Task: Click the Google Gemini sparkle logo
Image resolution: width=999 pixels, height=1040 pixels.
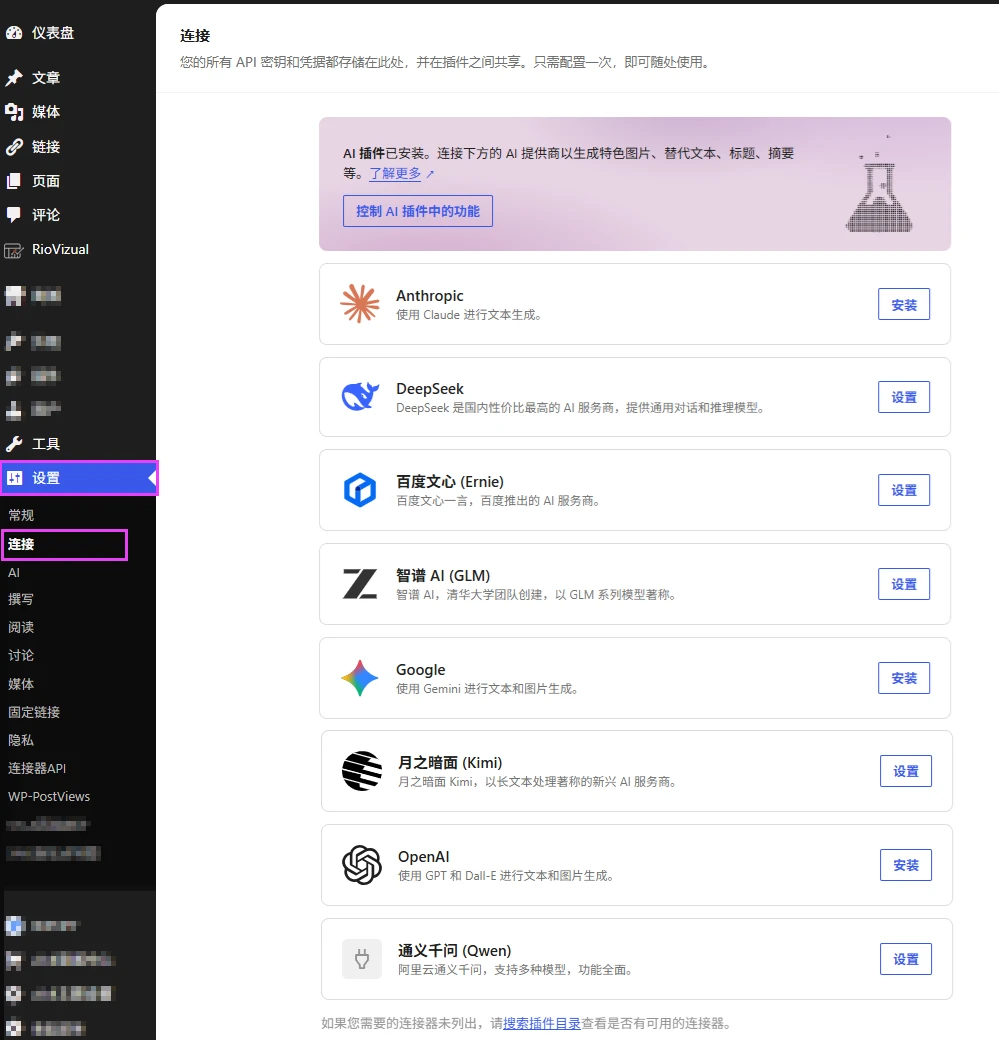Action: pyautogui.click(x=360, y=678)
